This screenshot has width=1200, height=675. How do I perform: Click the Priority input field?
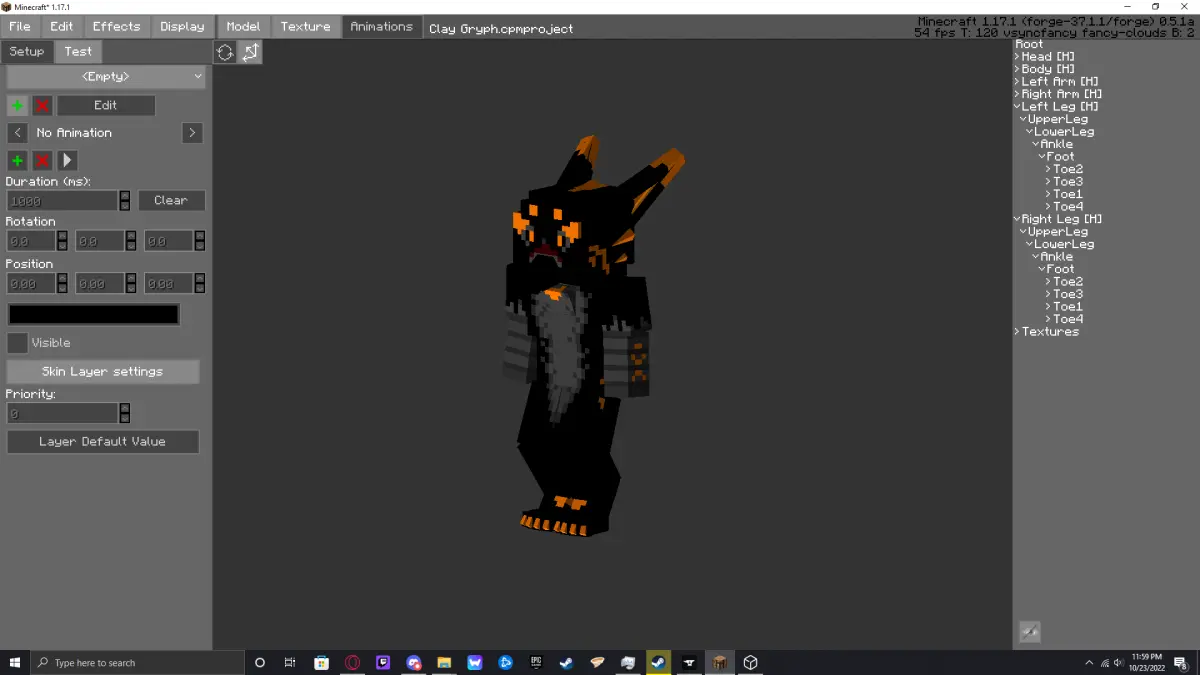click(x=63, y=414)
